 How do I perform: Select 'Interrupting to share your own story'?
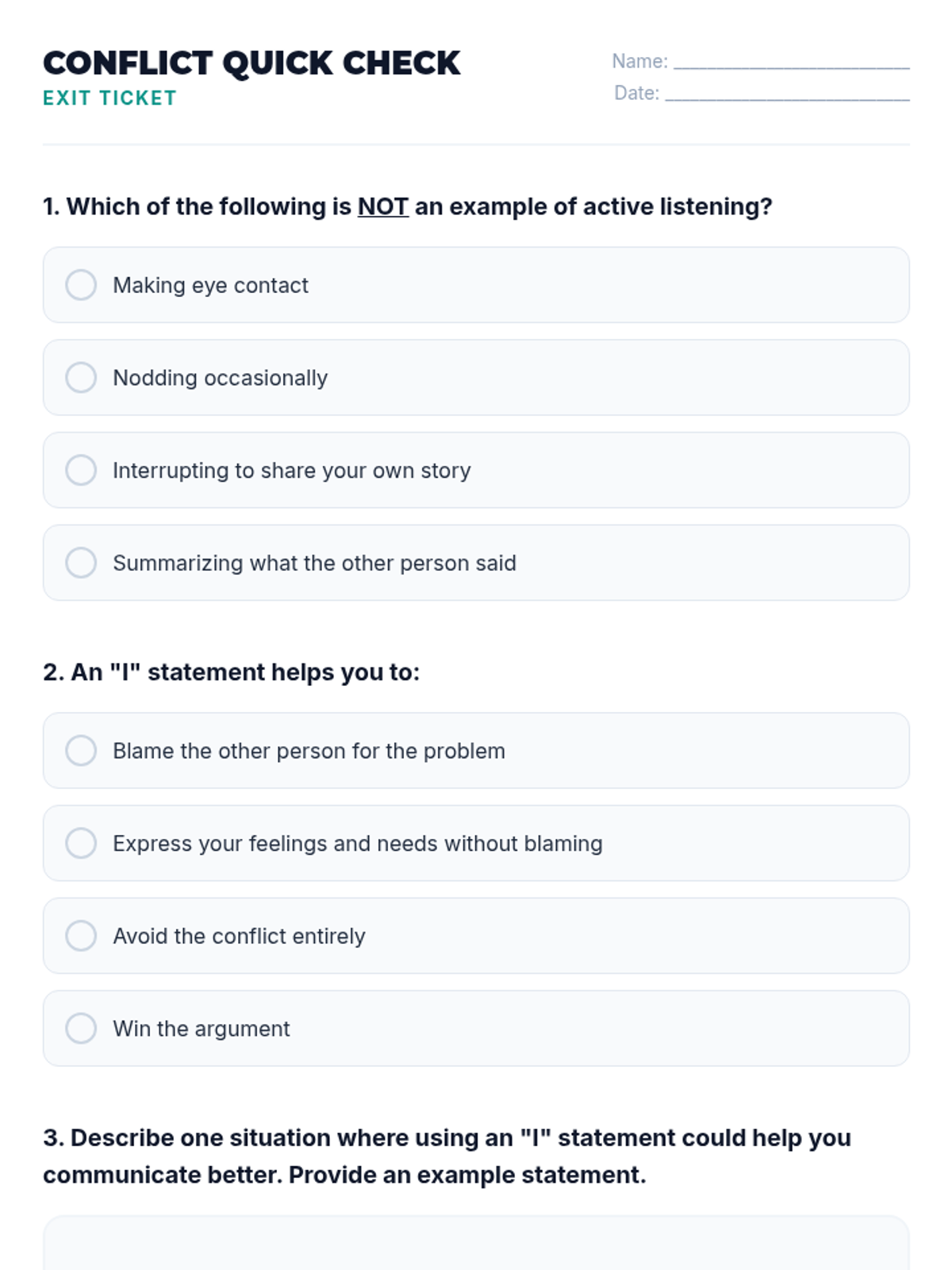coord(81,470)
